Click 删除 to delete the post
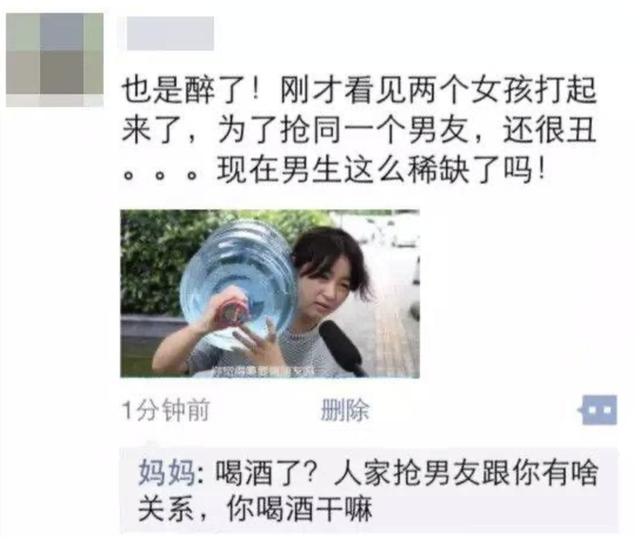The image size is (640, 546). click(345, 410)
